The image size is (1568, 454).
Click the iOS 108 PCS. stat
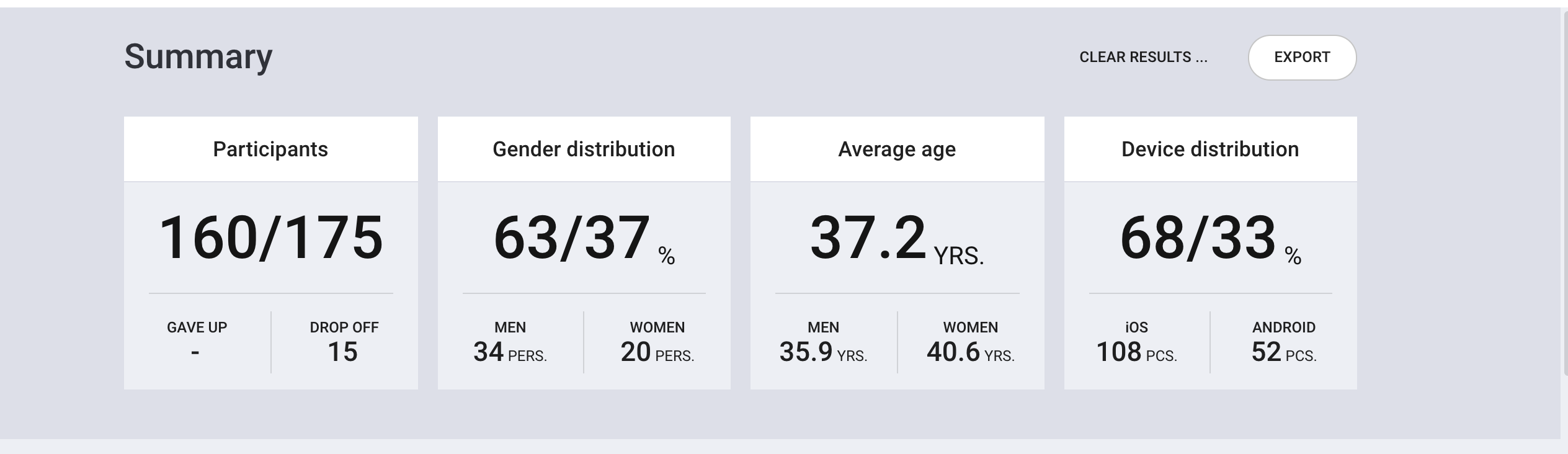1136,342
